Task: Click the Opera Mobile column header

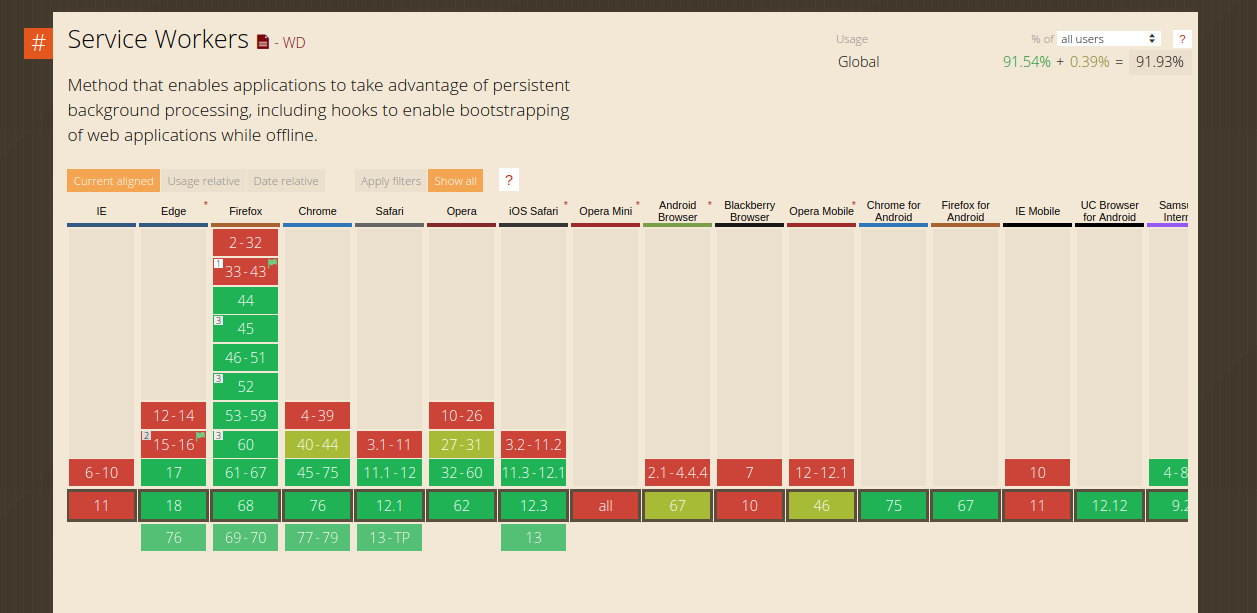Action: coord(821,211)
